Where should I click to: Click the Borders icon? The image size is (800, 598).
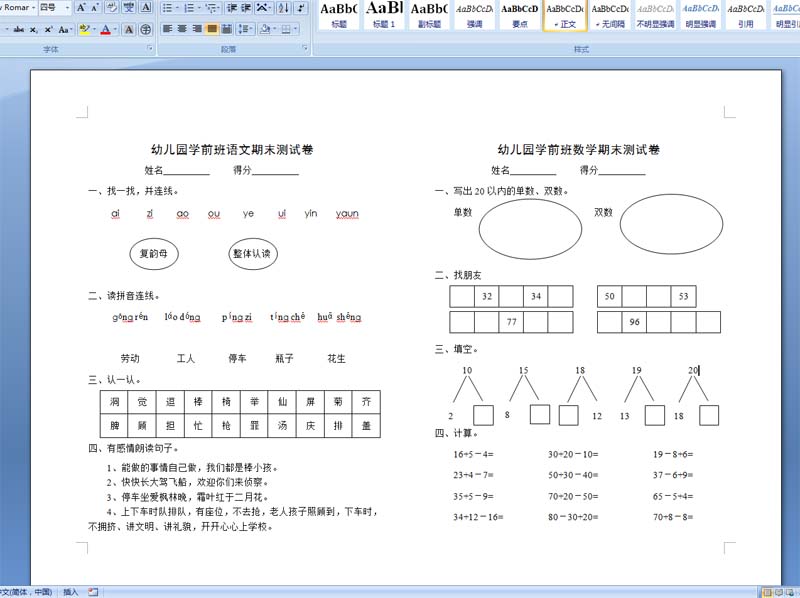click(x=286, y=29)
